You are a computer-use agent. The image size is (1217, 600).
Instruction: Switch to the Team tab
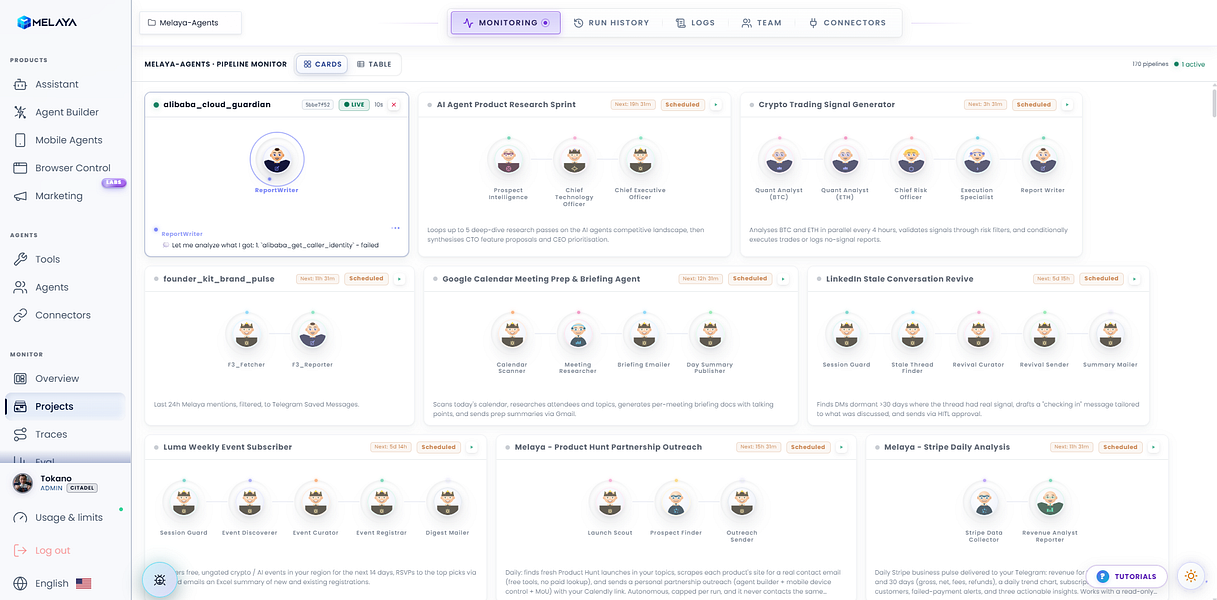coord(762,22)
